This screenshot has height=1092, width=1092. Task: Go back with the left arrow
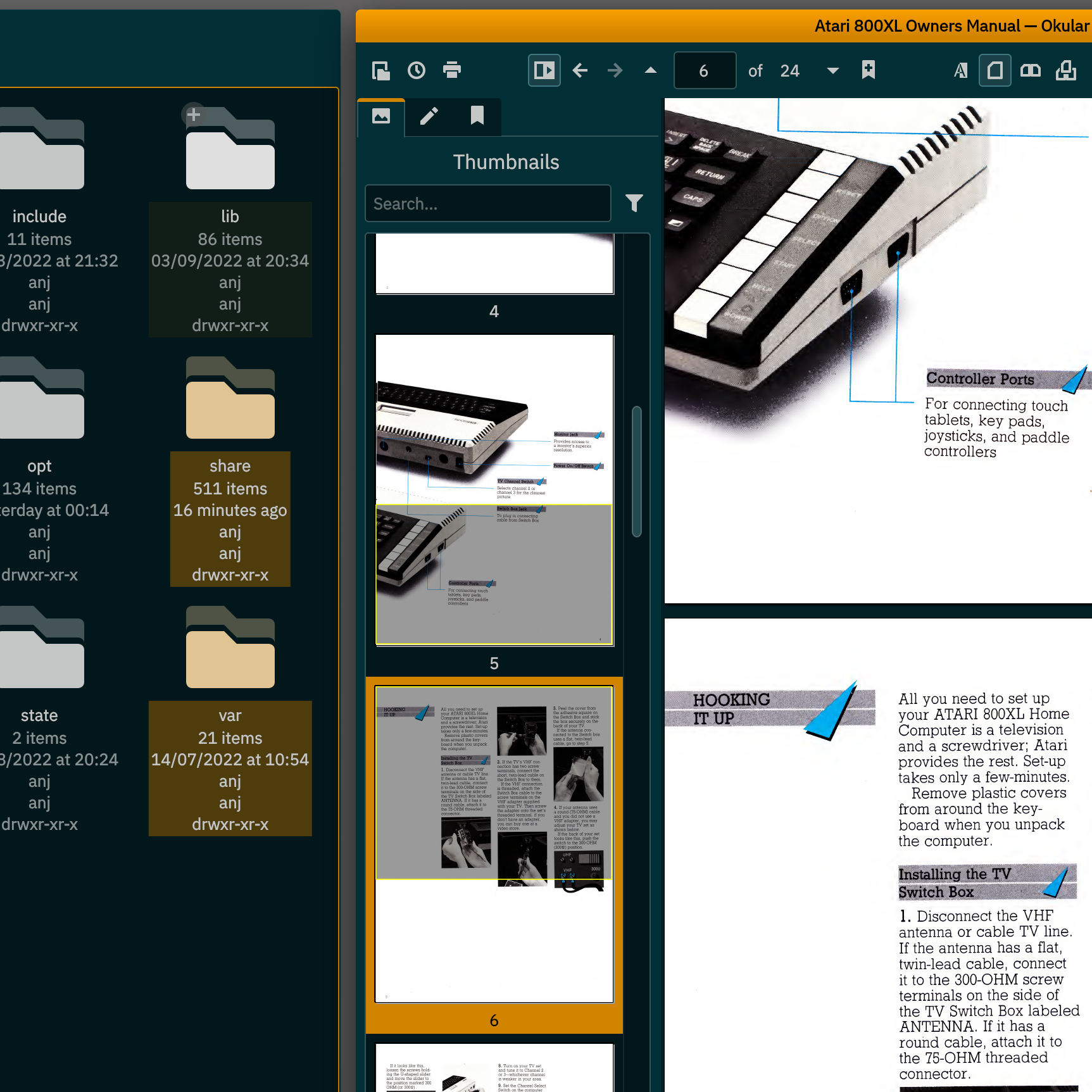pyautogui.click(x=580, y=70)
